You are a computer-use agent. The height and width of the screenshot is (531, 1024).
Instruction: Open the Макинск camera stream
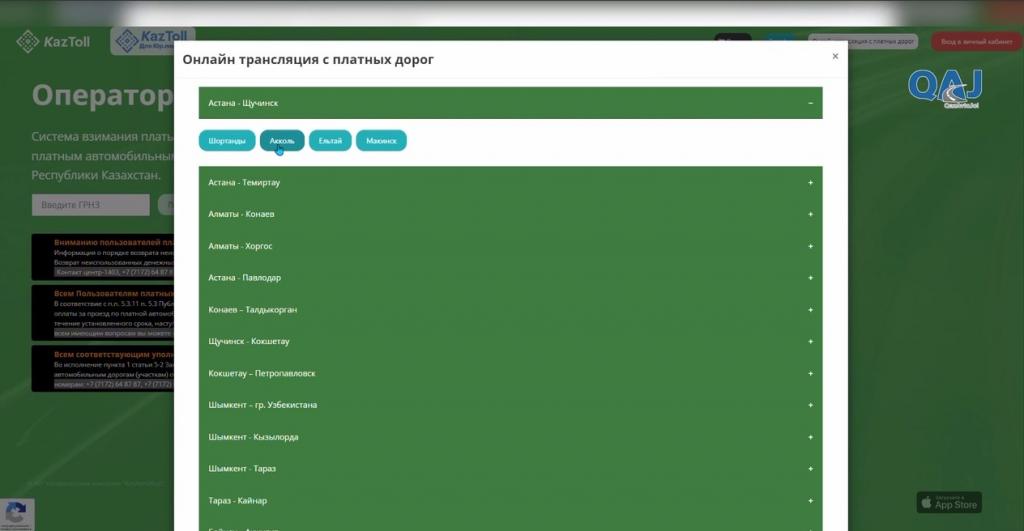click(x=381, y=141)
